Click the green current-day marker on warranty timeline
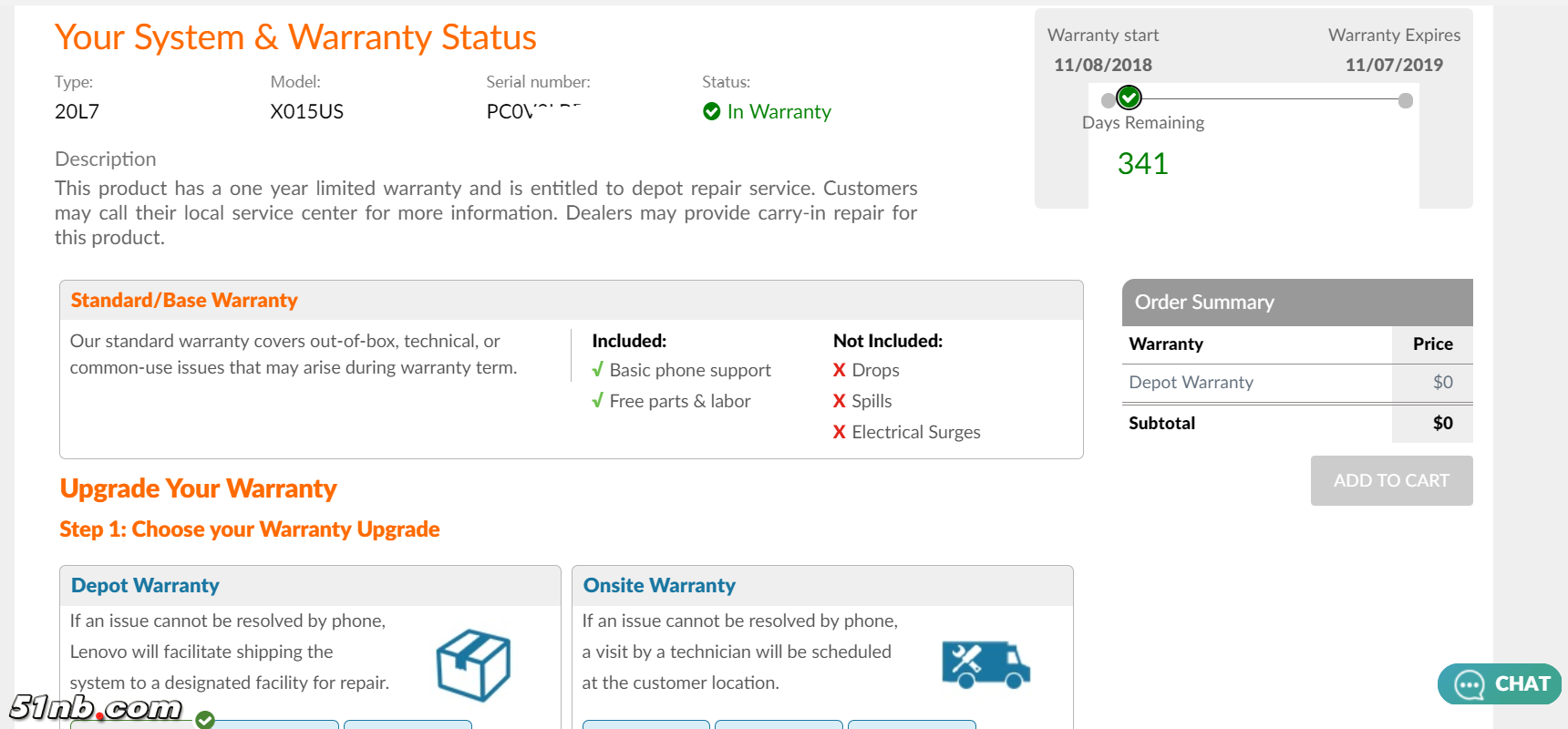 [1129, 97]
